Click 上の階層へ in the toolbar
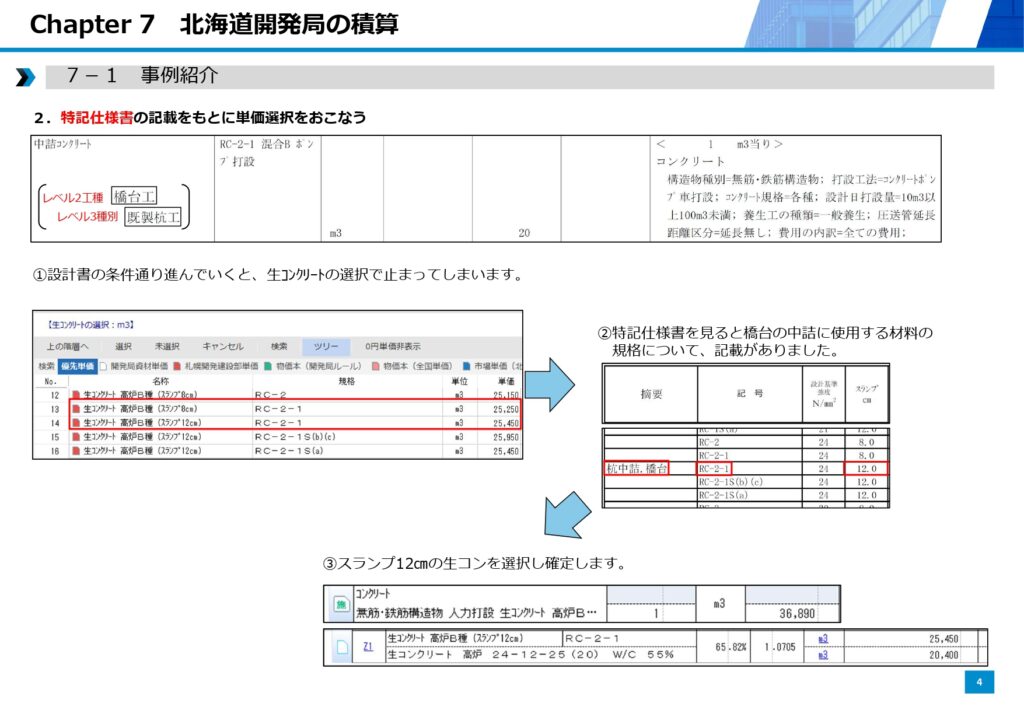Image resolution: width=1024 pixels, height=724 pixels. pos(68,346)
